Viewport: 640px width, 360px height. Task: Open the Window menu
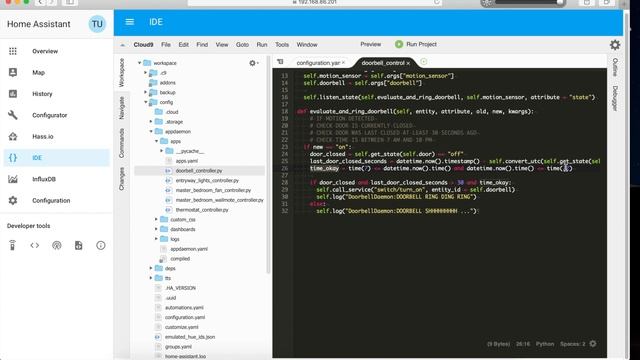(307, 44)
